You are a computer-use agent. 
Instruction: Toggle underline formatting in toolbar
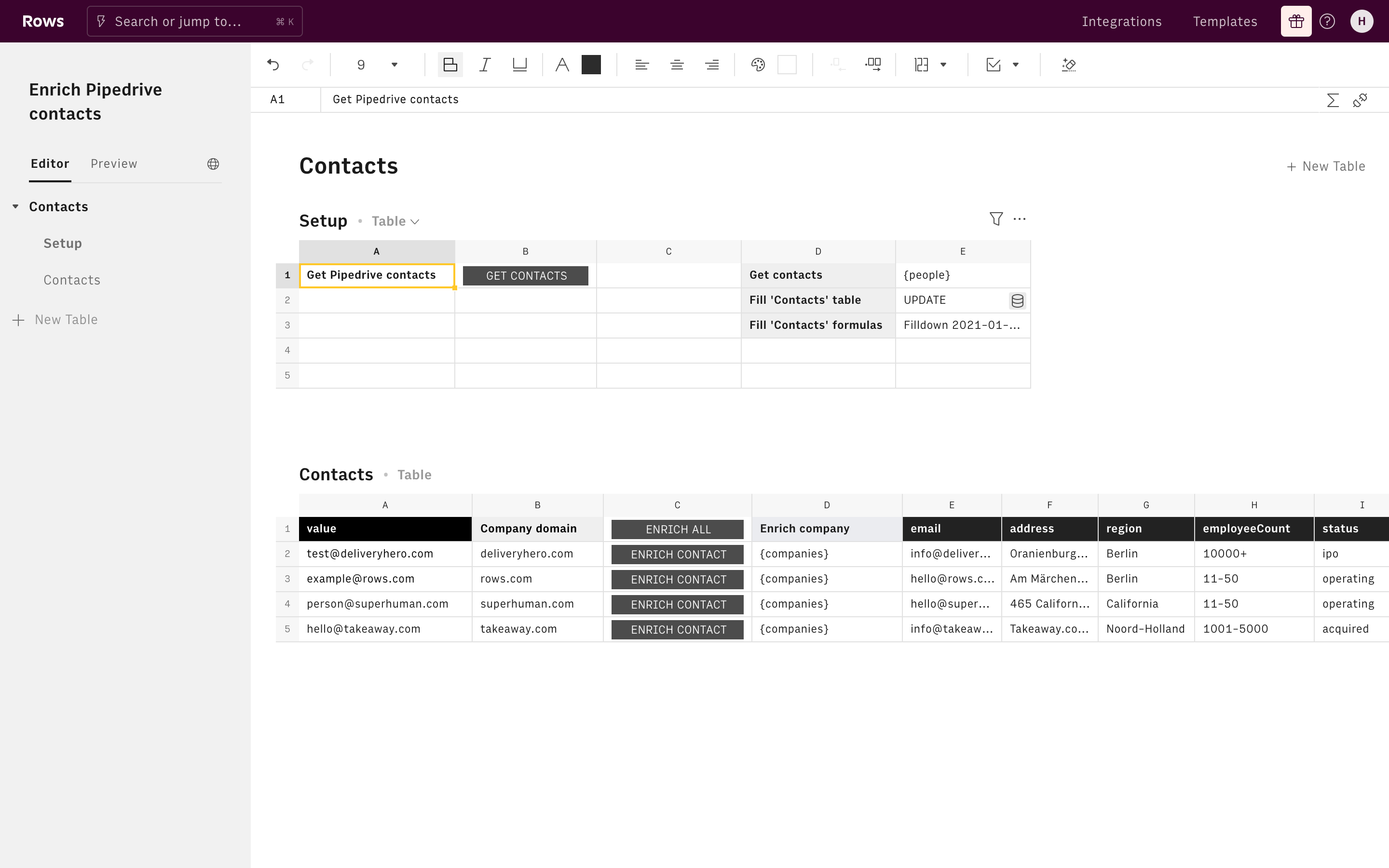pyautogui.click(x=519, y=65)
